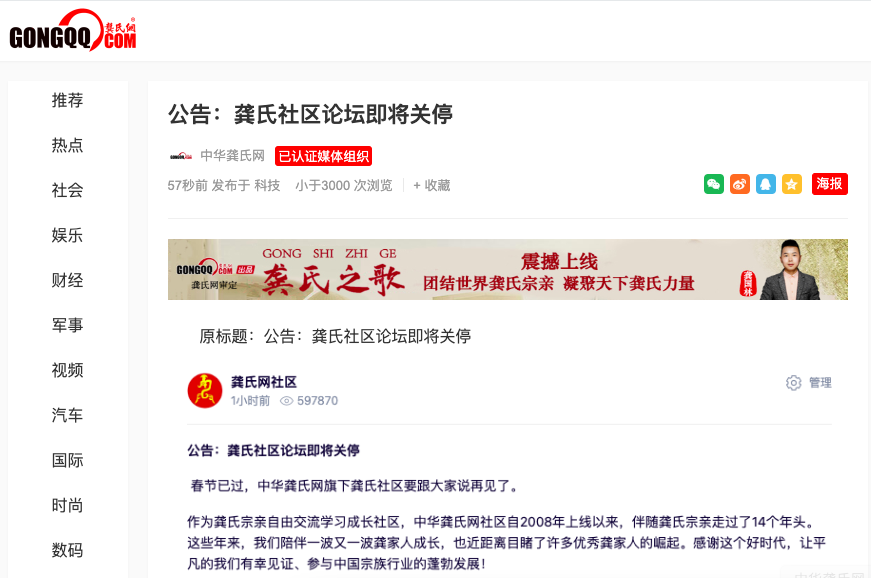Click the 已认证媒体组织 verification badge
This screenshot has width=871, height=578.
point(323,157)
